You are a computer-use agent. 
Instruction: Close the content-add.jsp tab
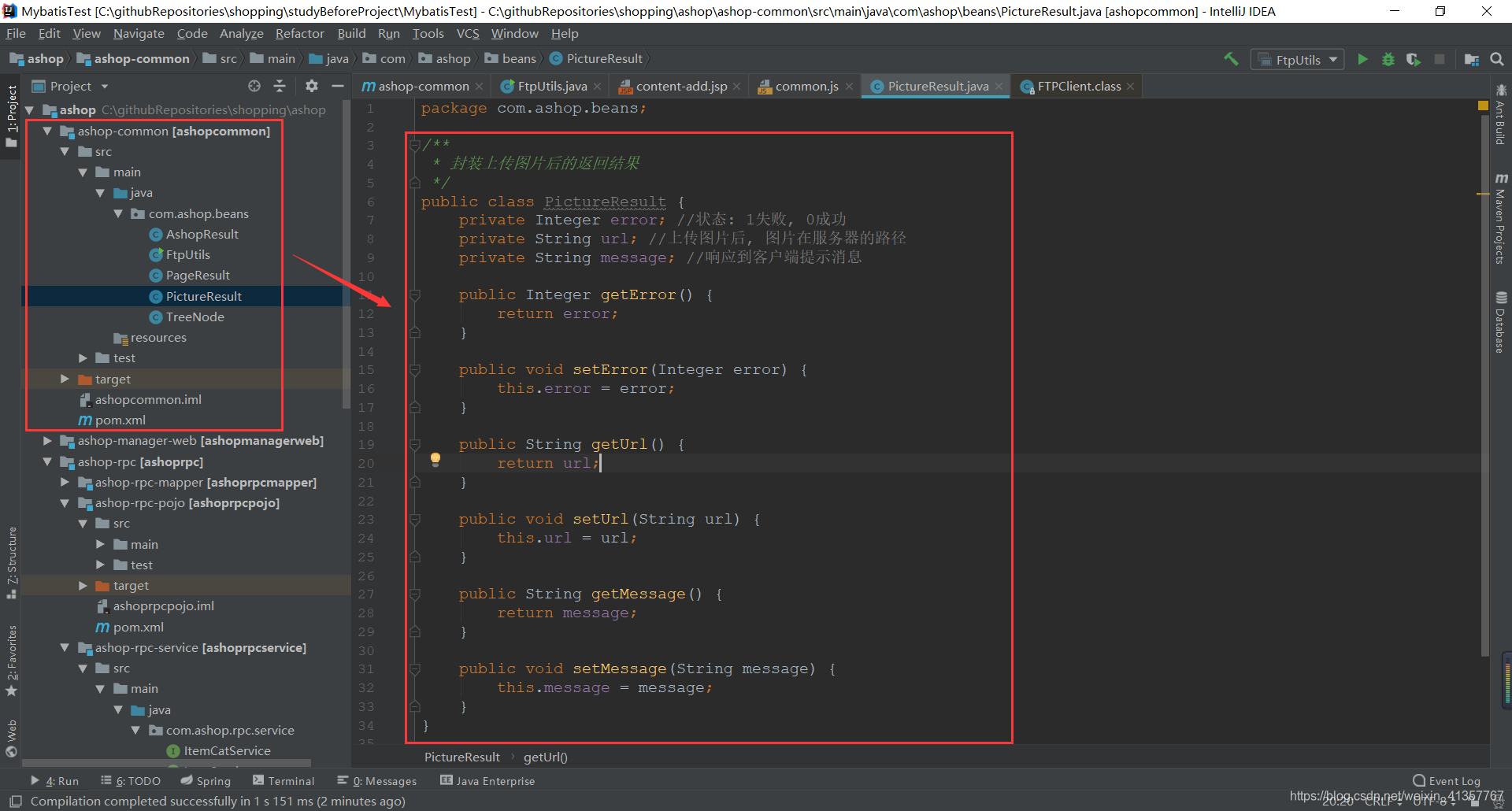[x=736, y=87]
